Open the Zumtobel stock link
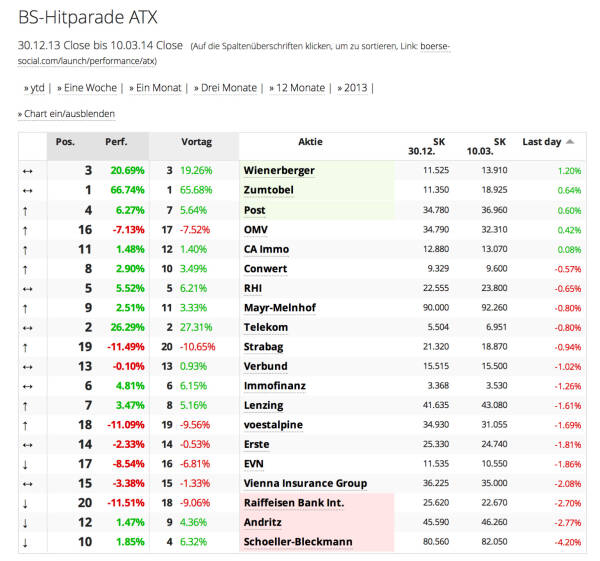 click(269, 190)
